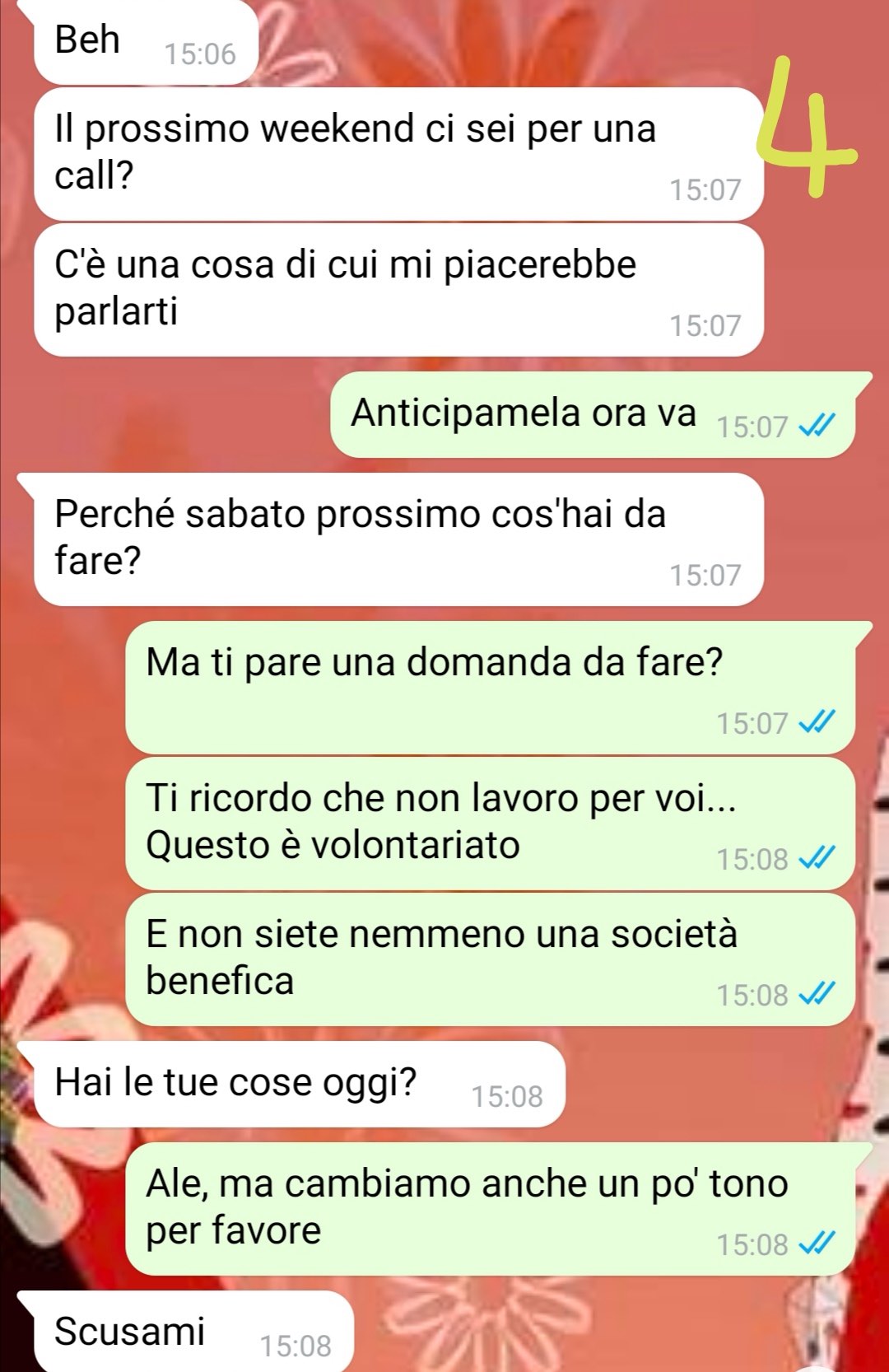Click the blue read ticks beside 'Anticipamela ora va'
The width and height of the screenshot is (889, 1372).
pyautogui.click(x=817, y=426)
